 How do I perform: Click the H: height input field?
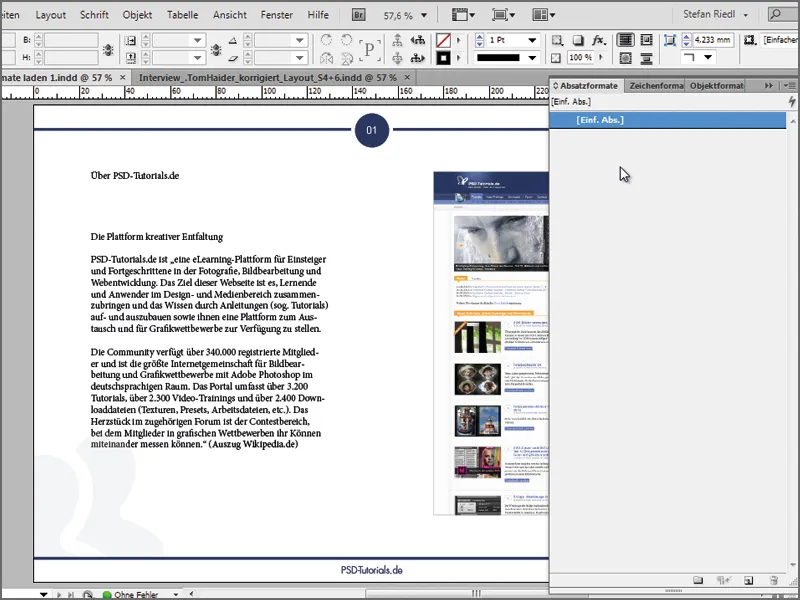(71, 58)
